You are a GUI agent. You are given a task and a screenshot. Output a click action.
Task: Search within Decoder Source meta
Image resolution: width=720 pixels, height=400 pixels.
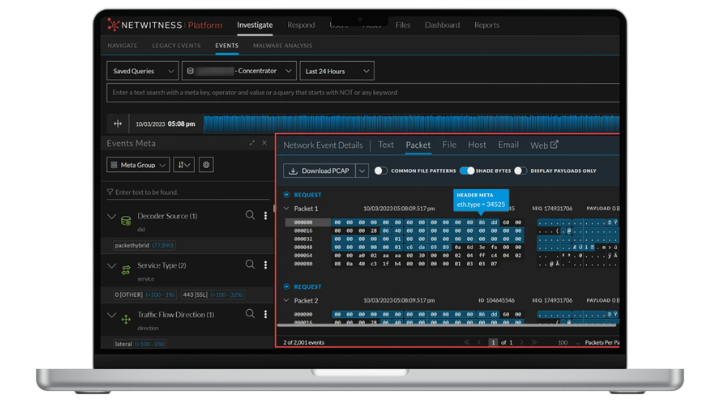(x=250, y=215)
